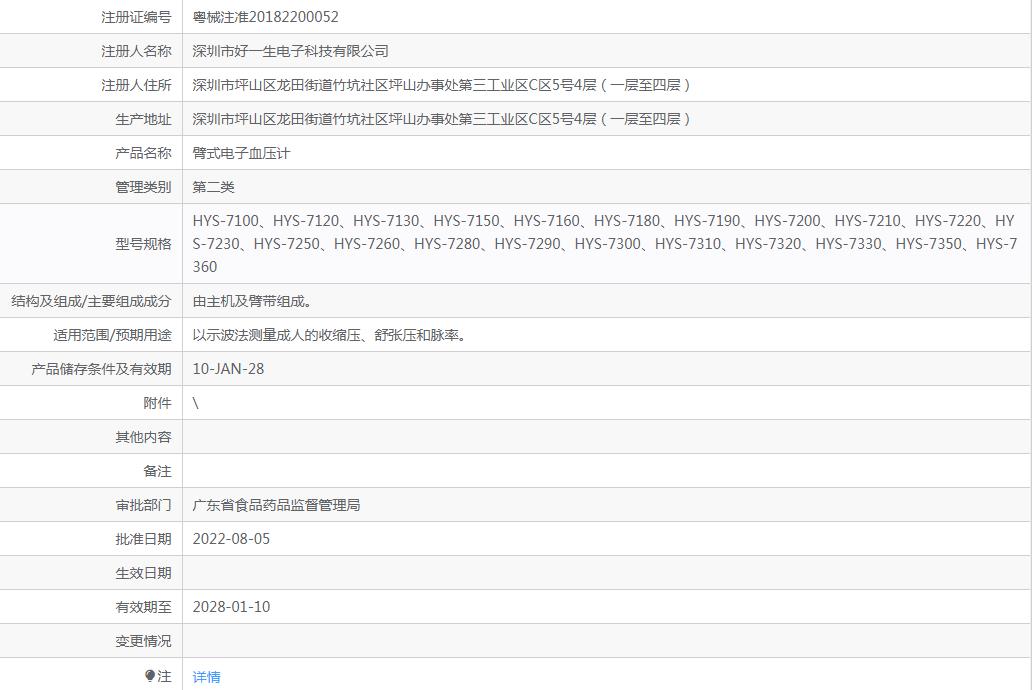Image resolution: width=1032 pixels, height=690 pixels.
Task: Click the 其他内容 label
Action: pos(143,437)
